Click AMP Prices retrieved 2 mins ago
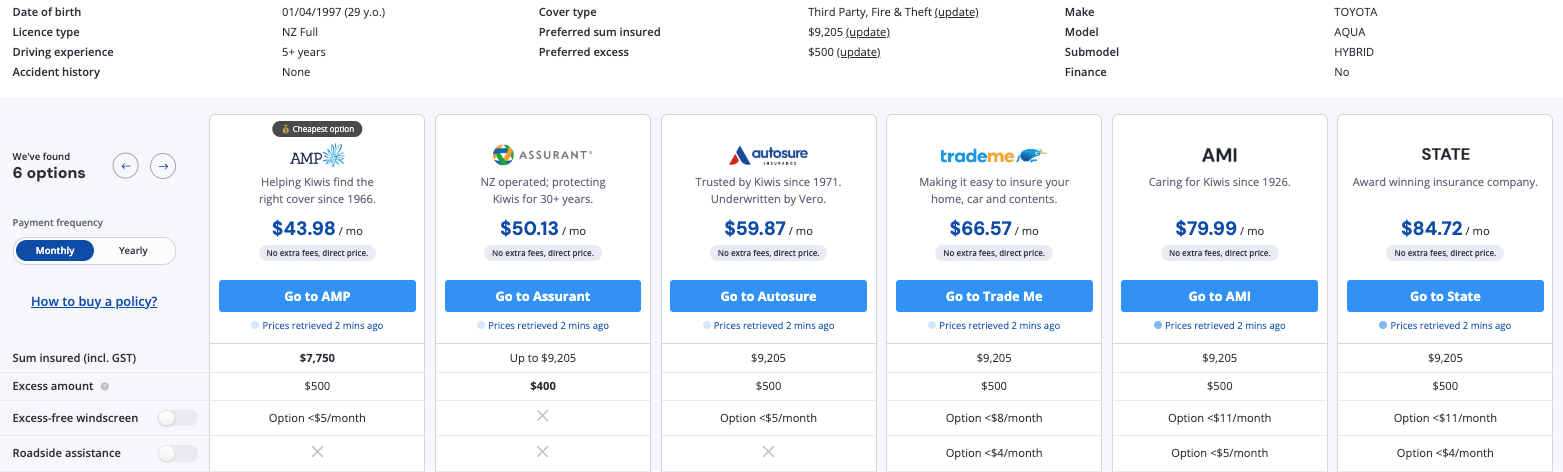 coord(317,326)
